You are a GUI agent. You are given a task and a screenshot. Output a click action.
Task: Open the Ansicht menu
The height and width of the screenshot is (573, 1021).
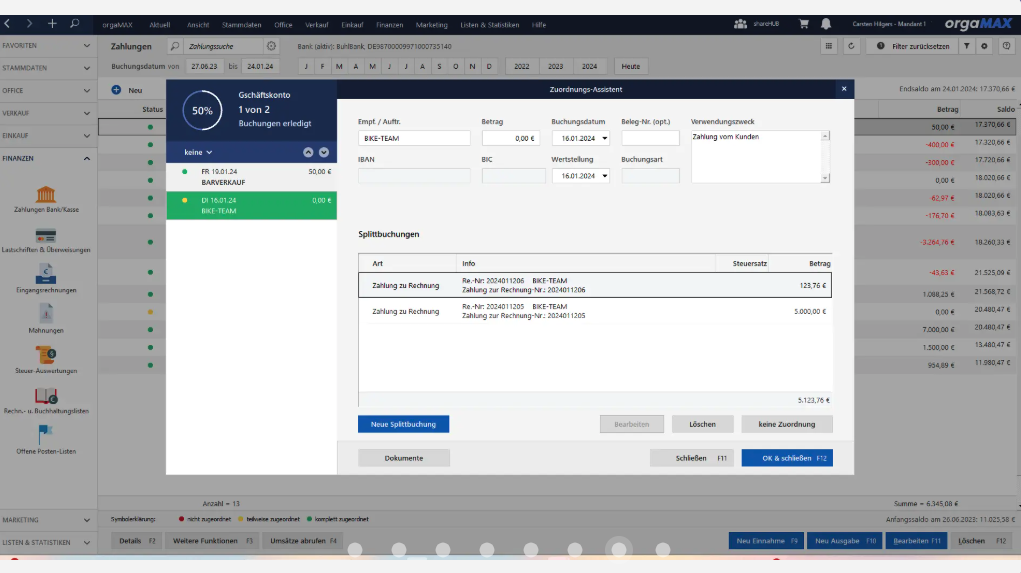pyautogui.click(x=198, y=25)
